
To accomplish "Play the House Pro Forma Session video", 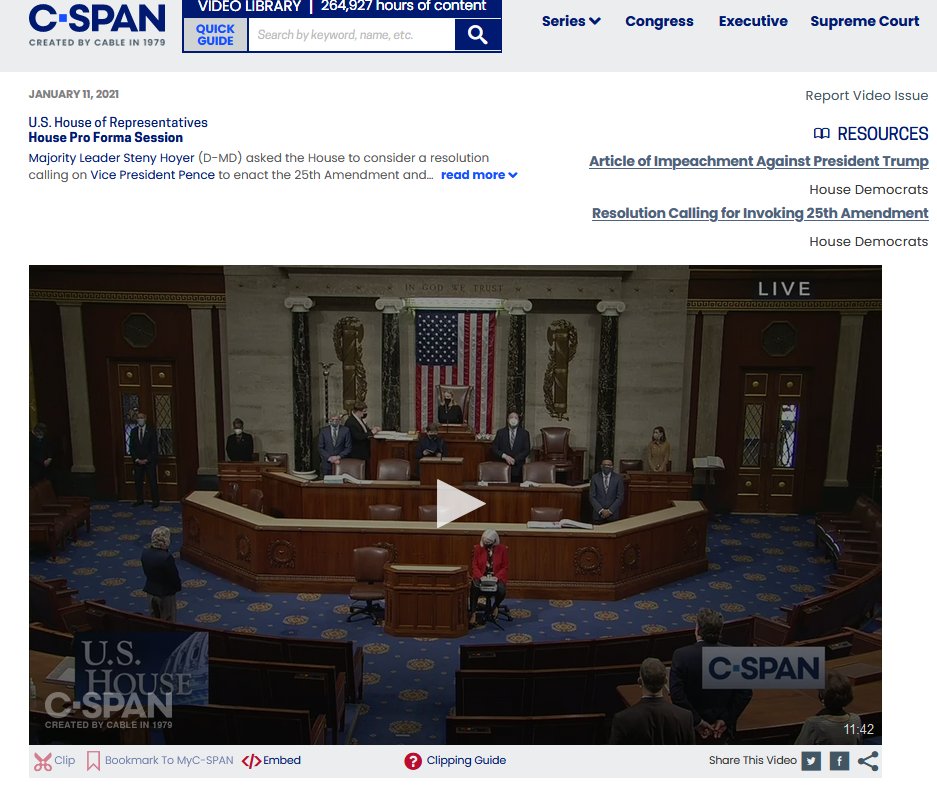I will [460, 504].
